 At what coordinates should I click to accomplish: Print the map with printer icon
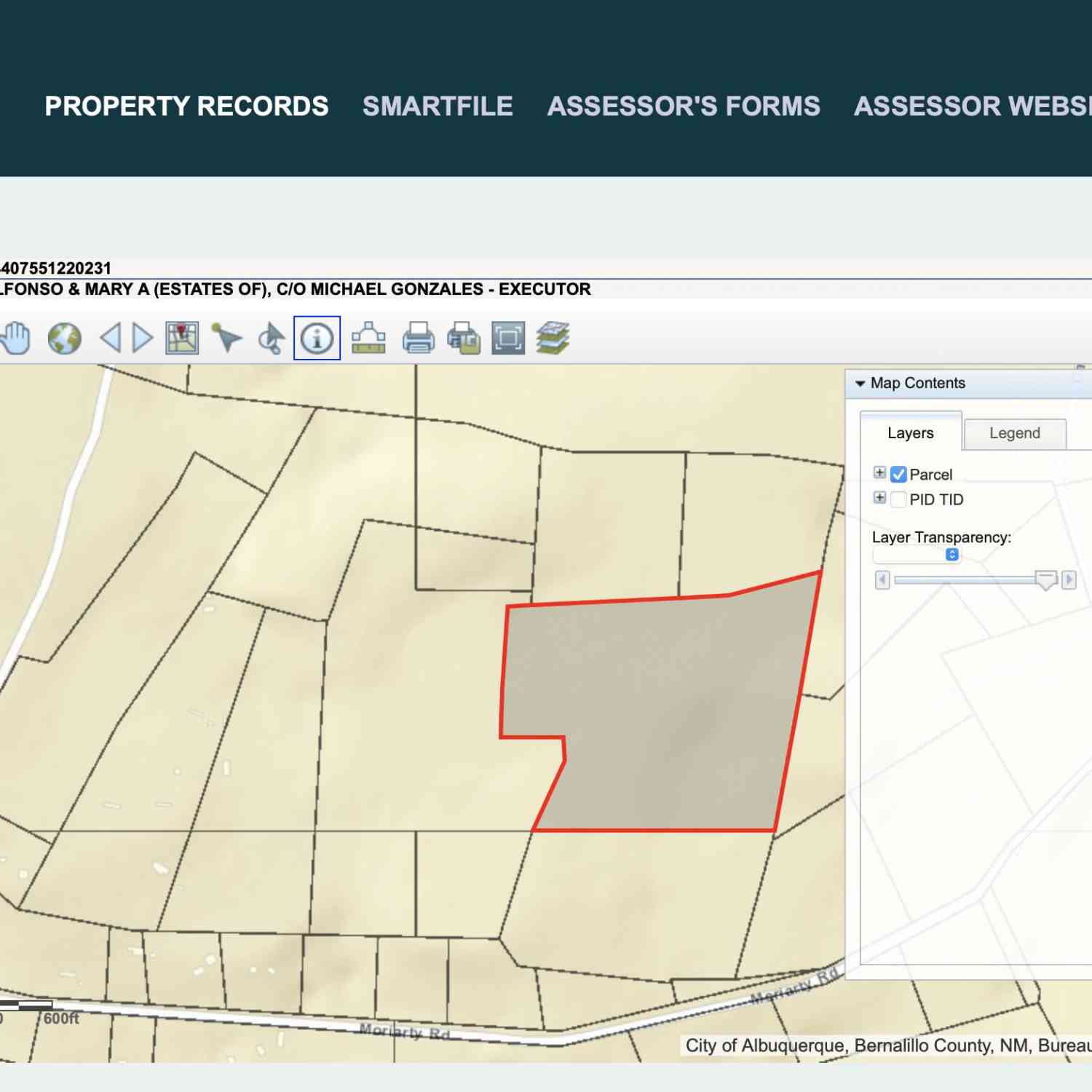click(418, 339)
